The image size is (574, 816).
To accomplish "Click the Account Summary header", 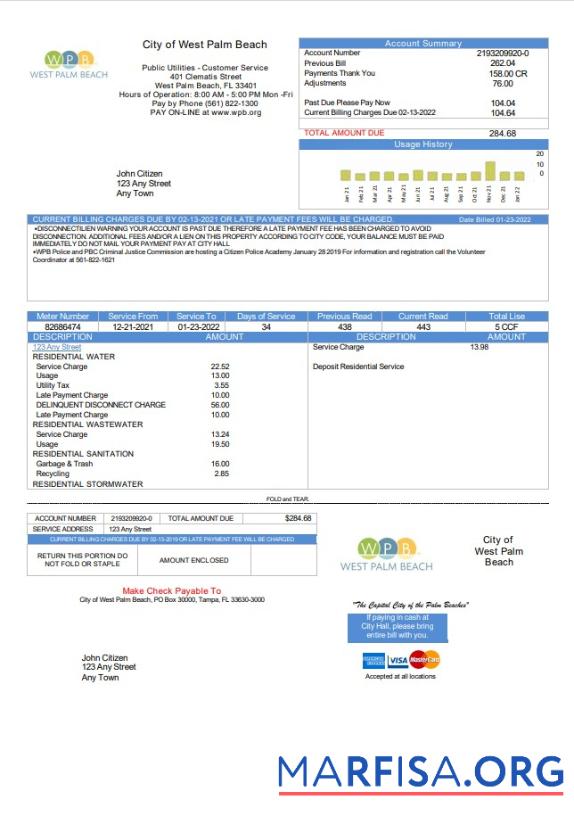I will pos(423,43).
